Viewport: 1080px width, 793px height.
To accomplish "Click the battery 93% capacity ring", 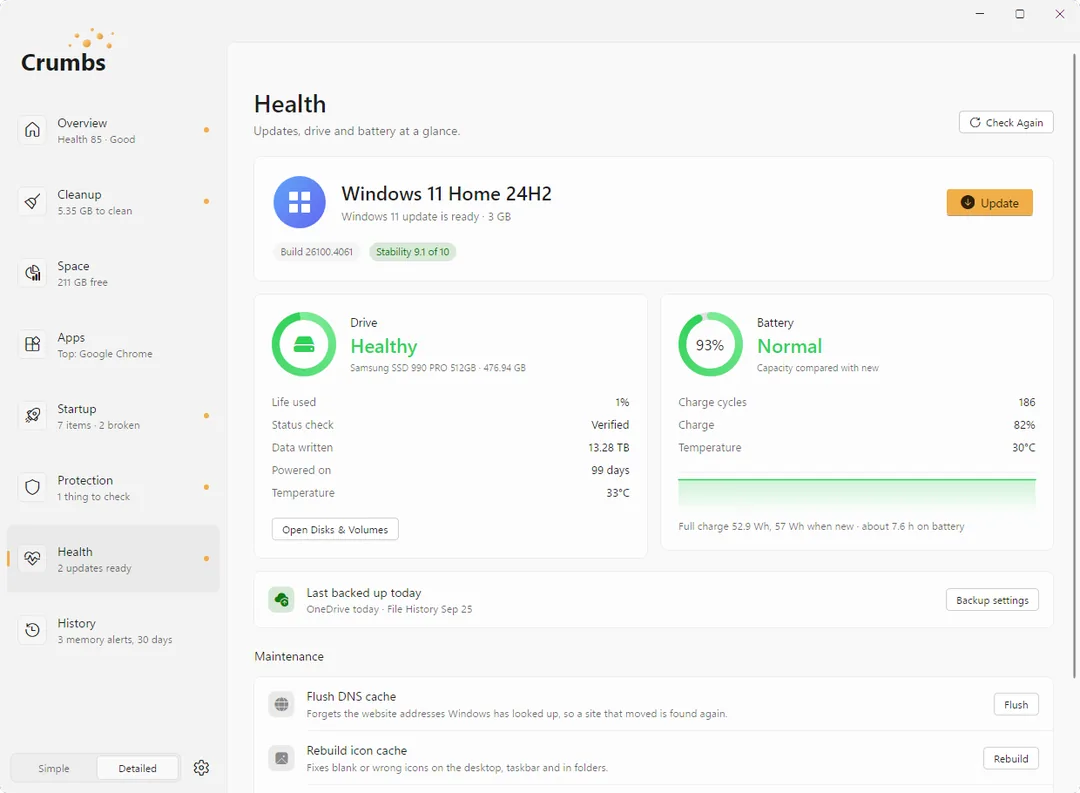I will click(x=710, y=344).
